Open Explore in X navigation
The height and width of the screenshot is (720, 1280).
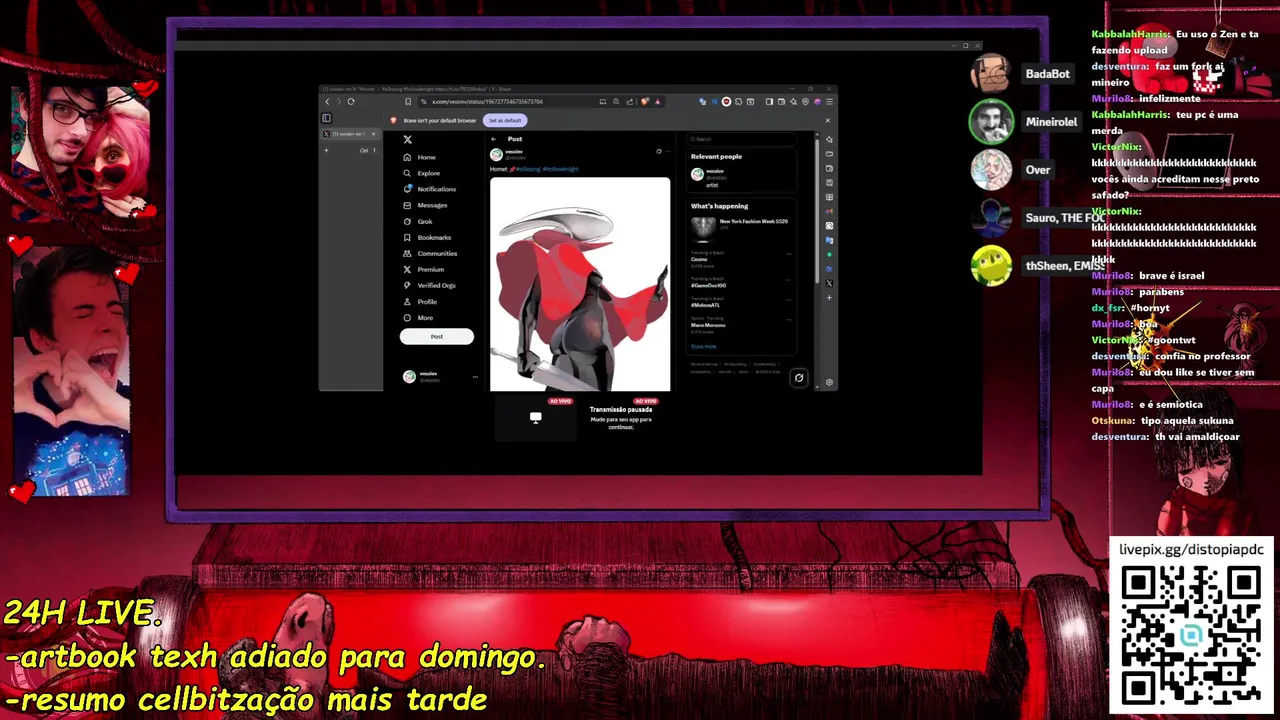(421, 173)
